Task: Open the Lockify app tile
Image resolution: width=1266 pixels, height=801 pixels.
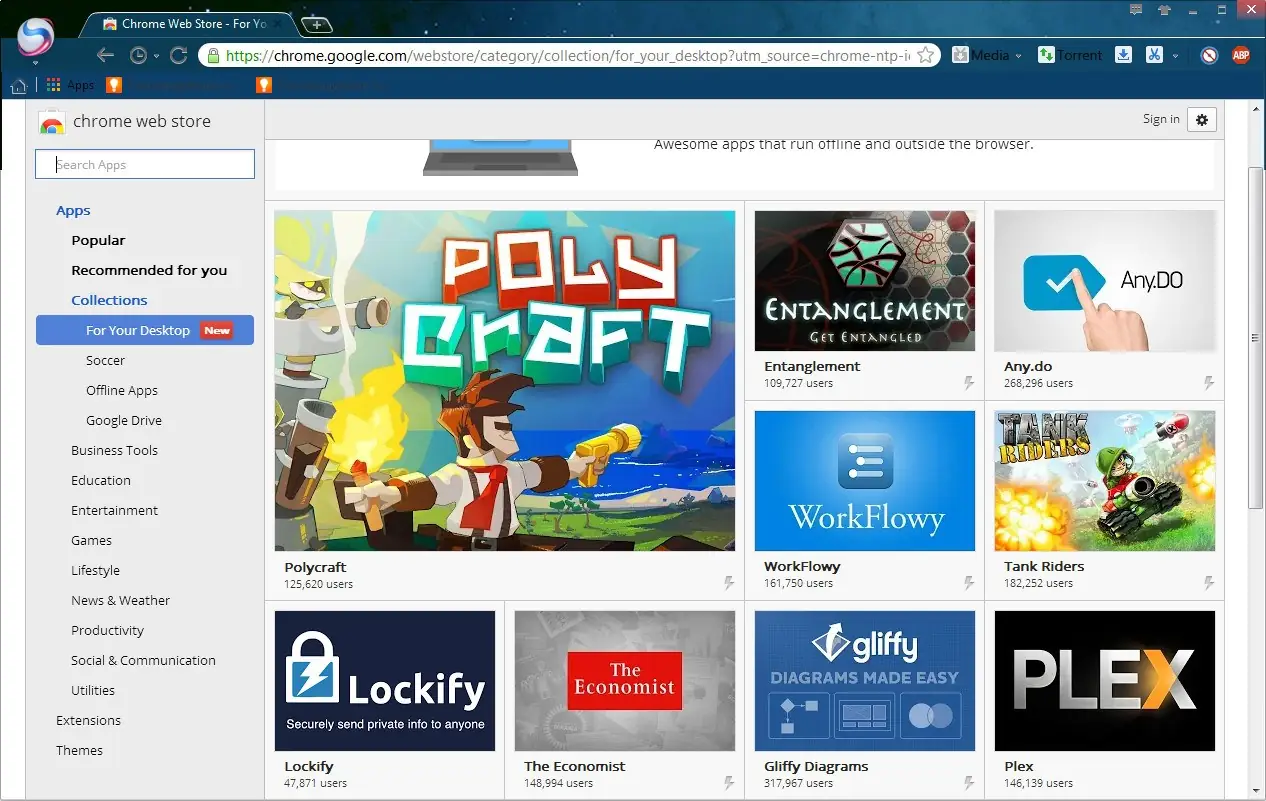Action: pyautogui.click(x=385, y=700)
